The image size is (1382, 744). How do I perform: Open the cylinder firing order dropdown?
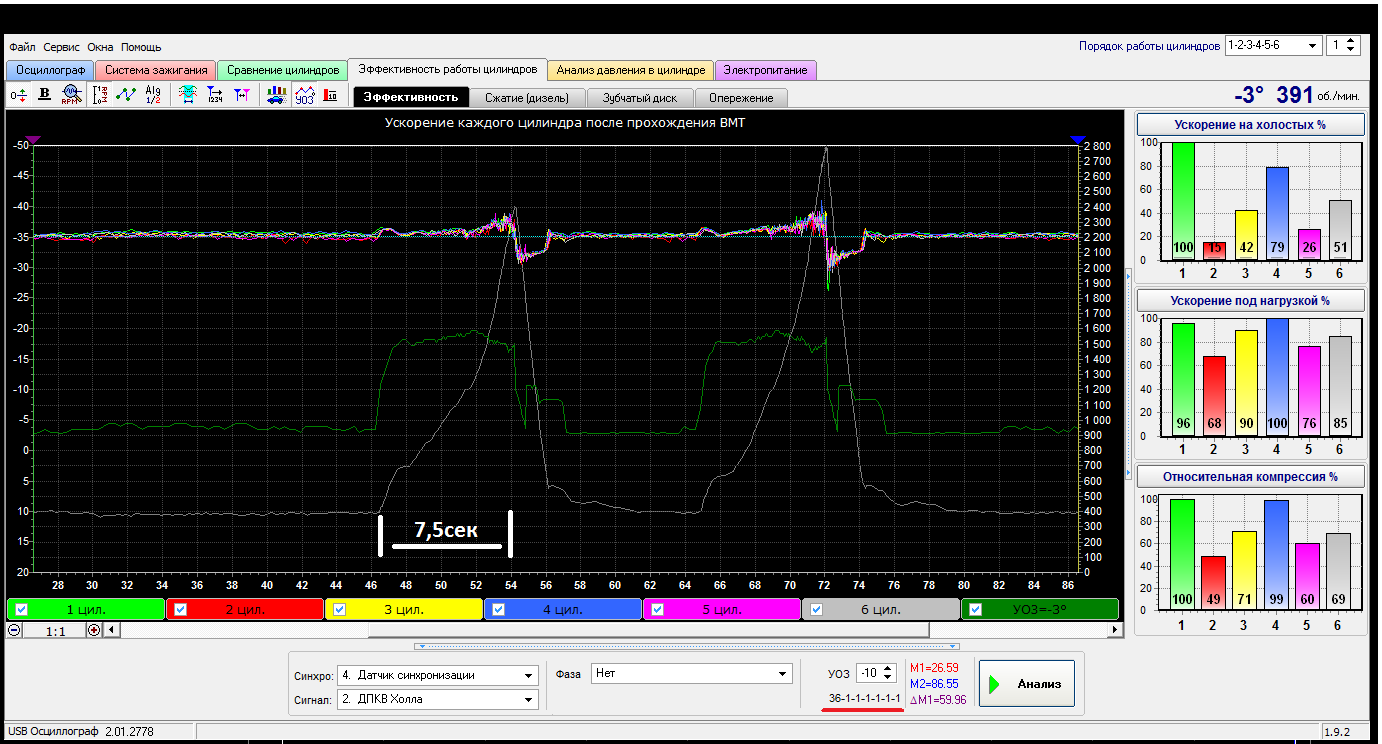[x=1272, y=45]
